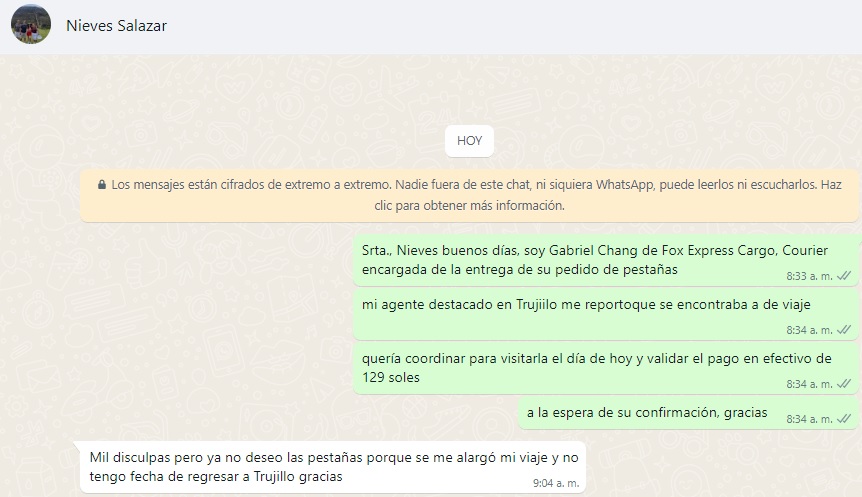862x497 pixels.
Task: Click the 8:33 a. m. timestamp
Action: coord(809,276)
